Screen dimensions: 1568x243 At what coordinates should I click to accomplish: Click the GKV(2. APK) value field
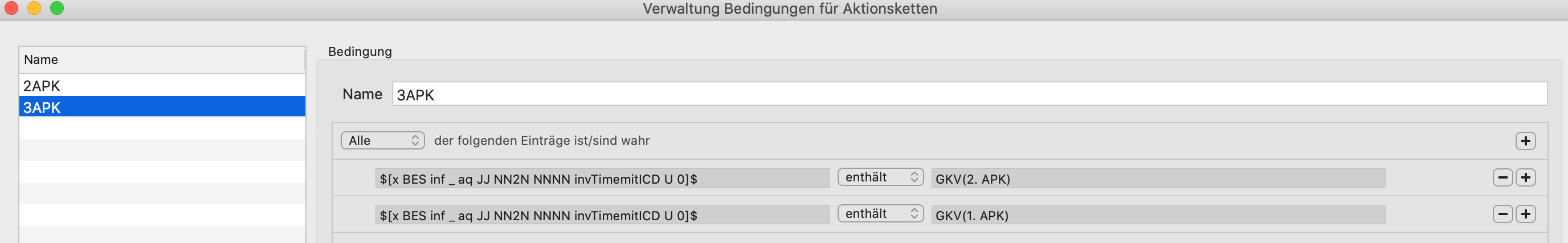pos(1158,179)
